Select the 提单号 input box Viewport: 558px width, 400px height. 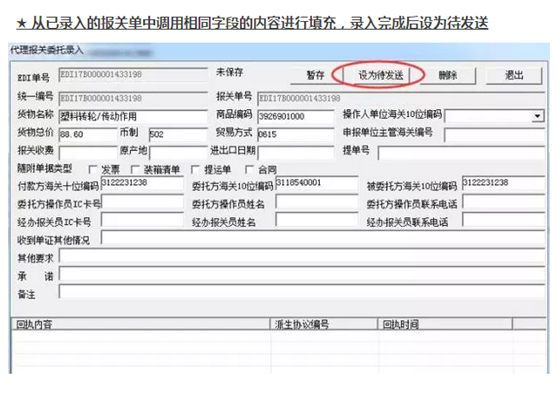click(x=461, y=152)
